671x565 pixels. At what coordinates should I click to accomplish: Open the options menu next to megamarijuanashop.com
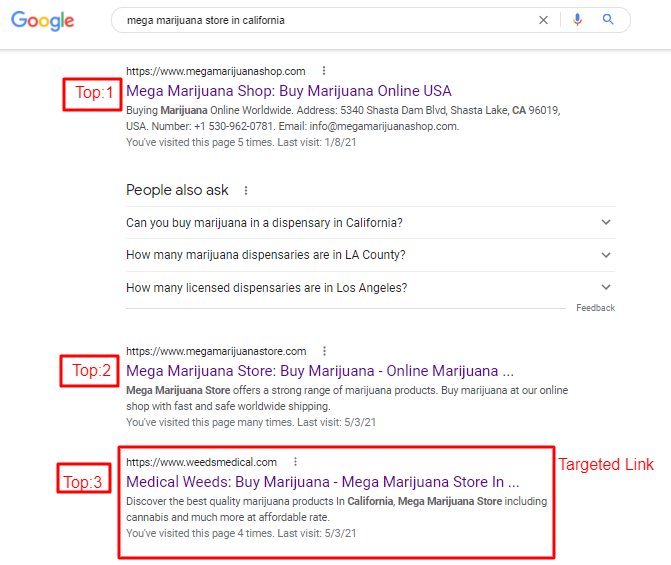(x=324, y=71)
